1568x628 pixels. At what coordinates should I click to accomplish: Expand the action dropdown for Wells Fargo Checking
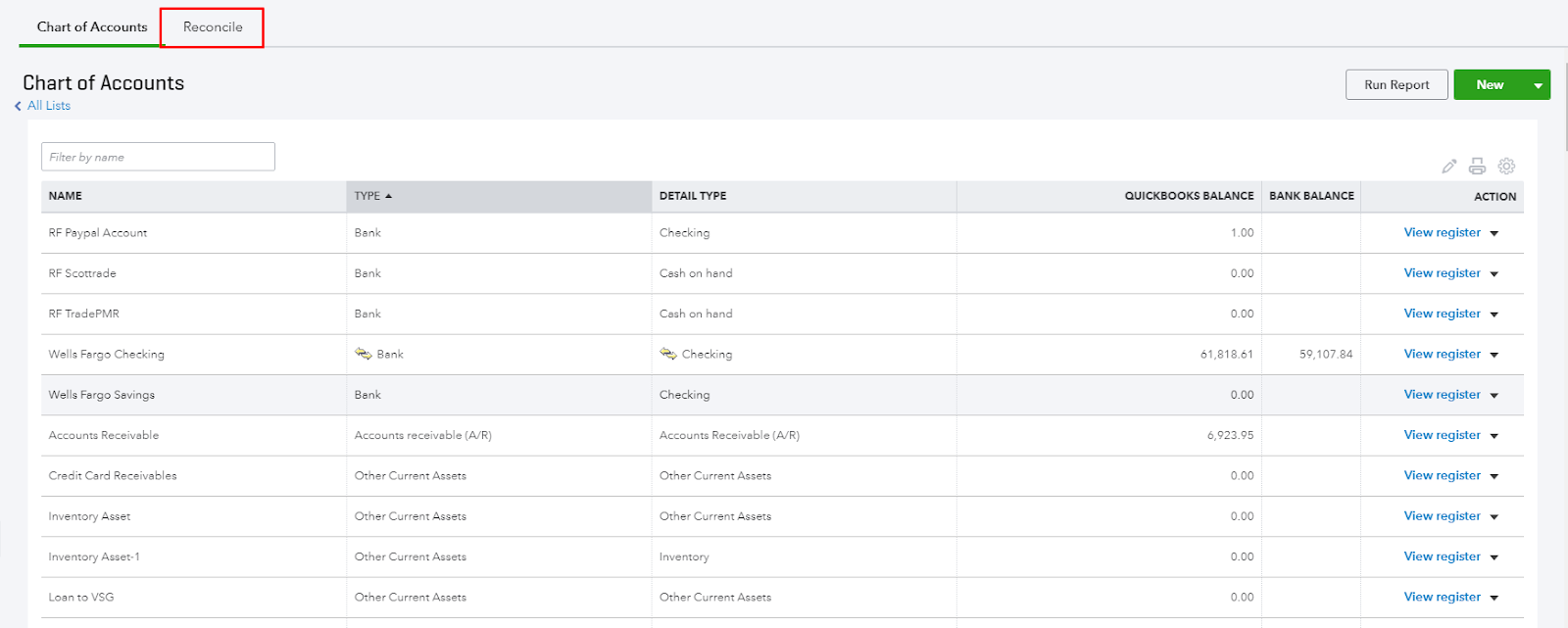coord(1494,355)
